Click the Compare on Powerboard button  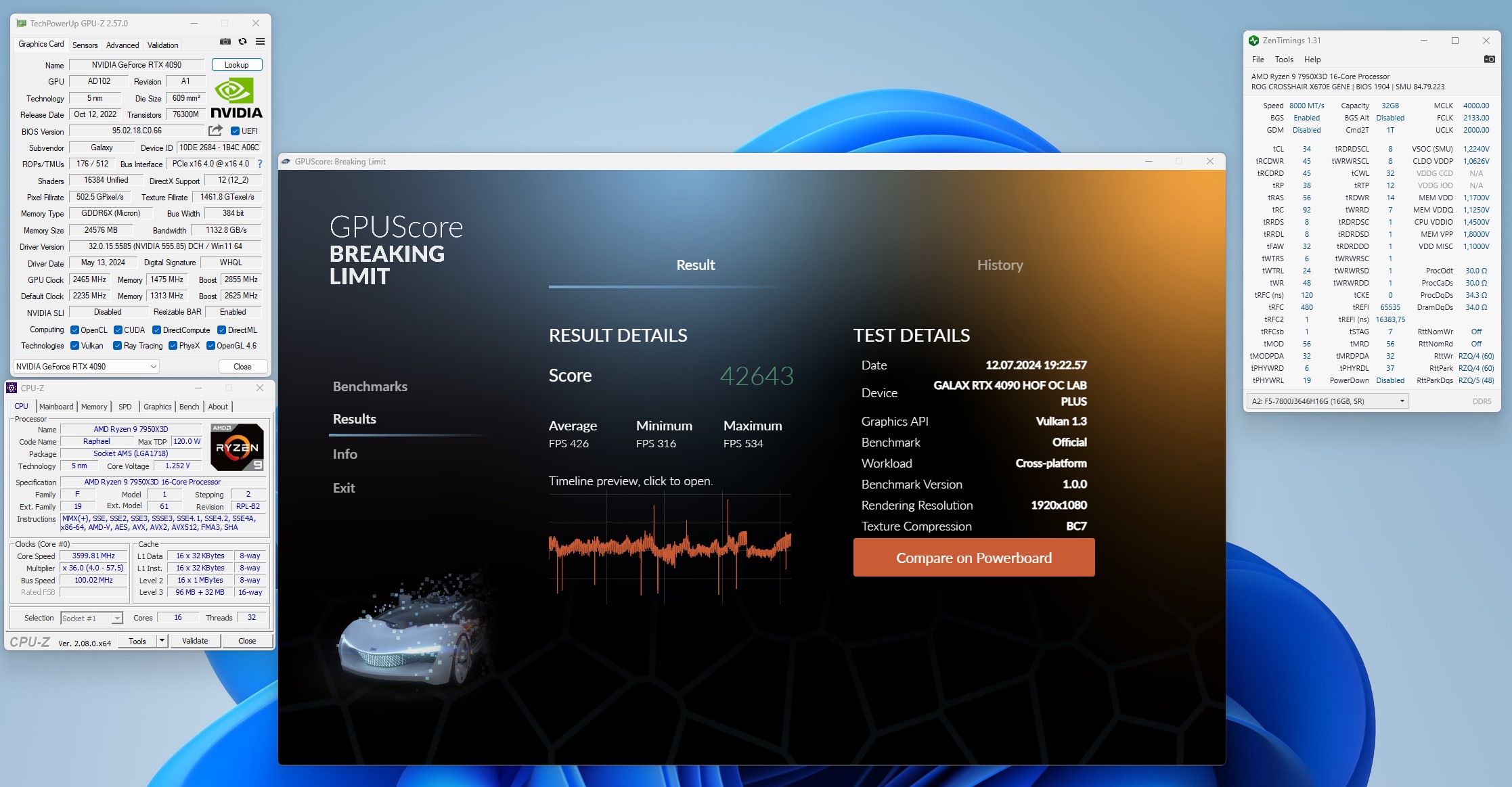973,558
